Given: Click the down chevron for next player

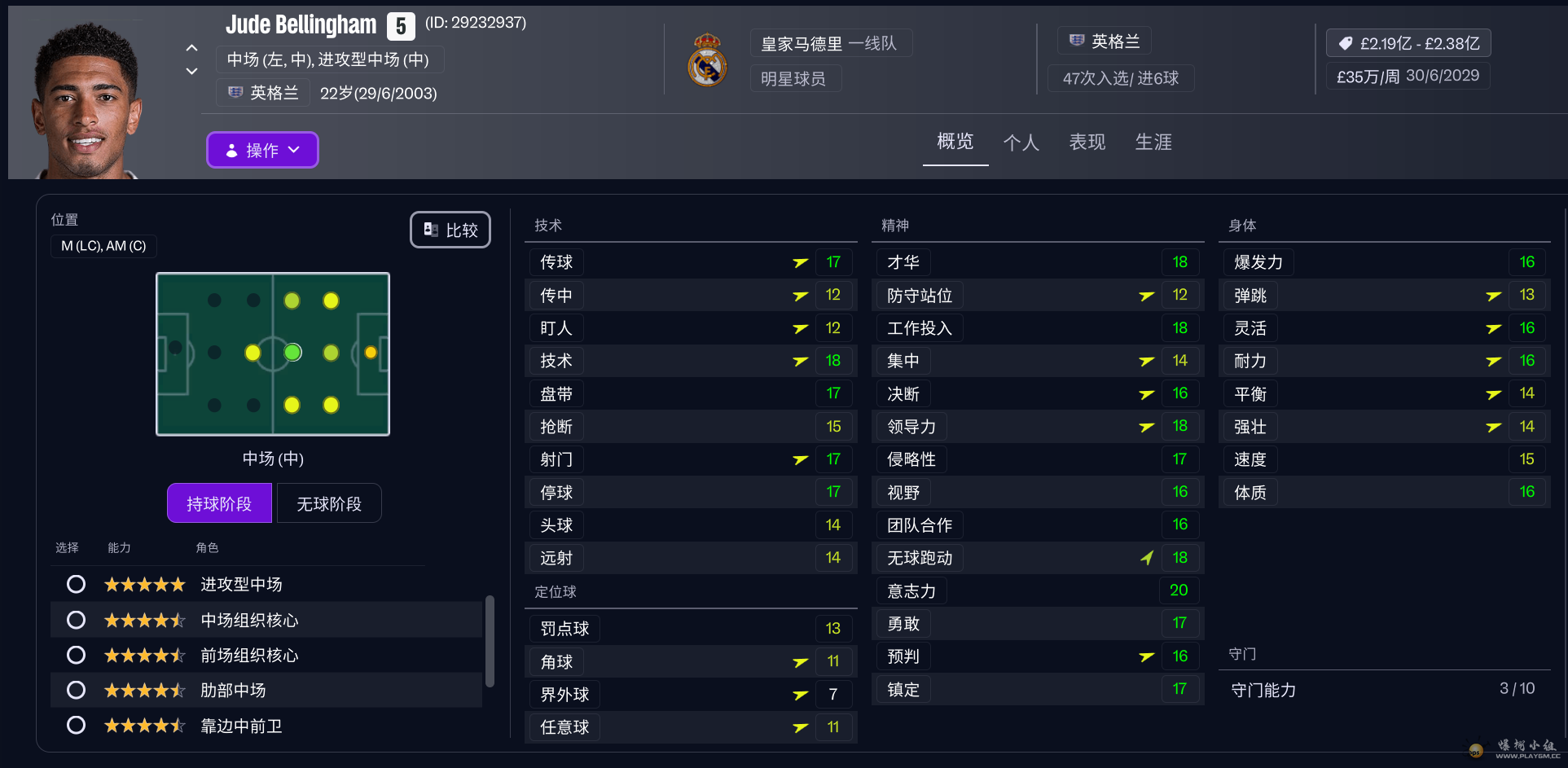Looking at the screenshot, I should [x=191, y=72].
